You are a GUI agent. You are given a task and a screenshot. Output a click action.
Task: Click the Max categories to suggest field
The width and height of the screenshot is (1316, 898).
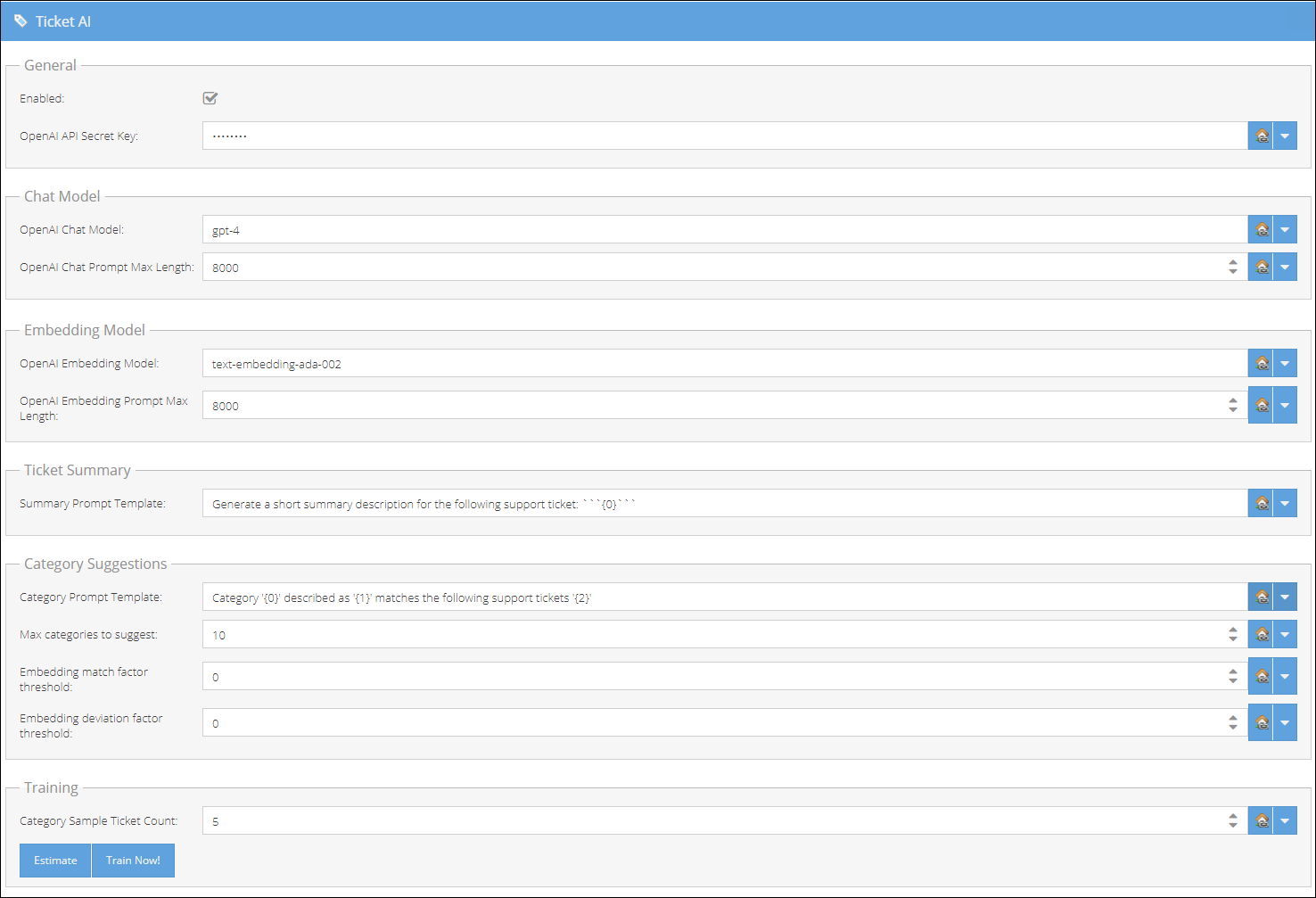(725, 634)
